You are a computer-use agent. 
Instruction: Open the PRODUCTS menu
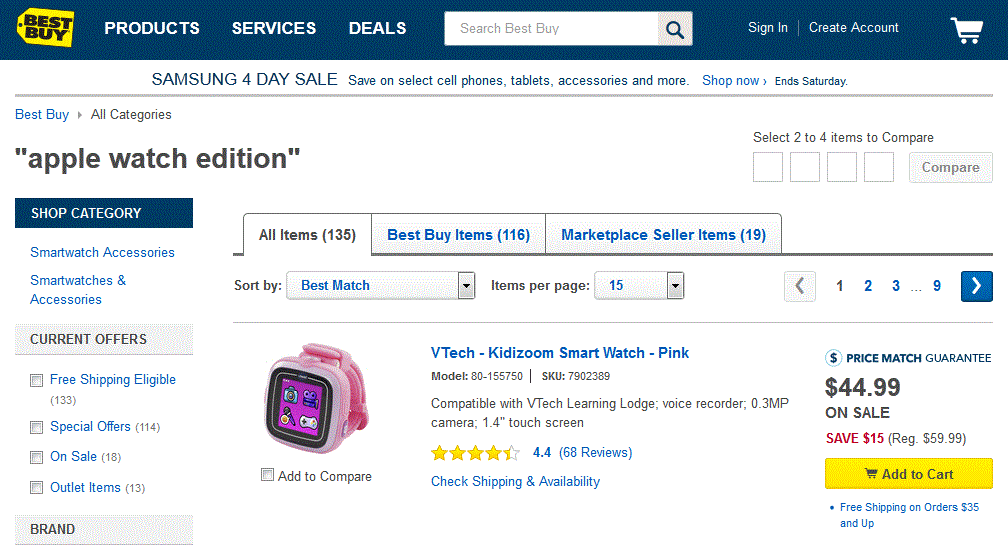(x=152, y=28)
